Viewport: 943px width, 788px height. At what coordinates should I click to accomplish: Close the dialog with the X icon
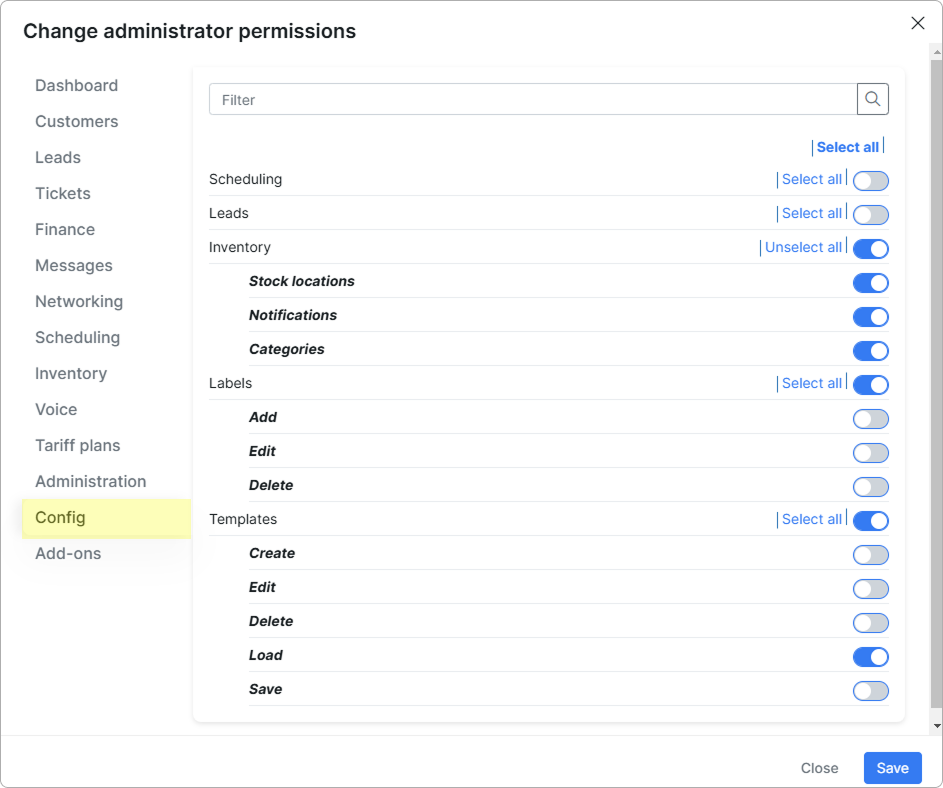(917, 23)
